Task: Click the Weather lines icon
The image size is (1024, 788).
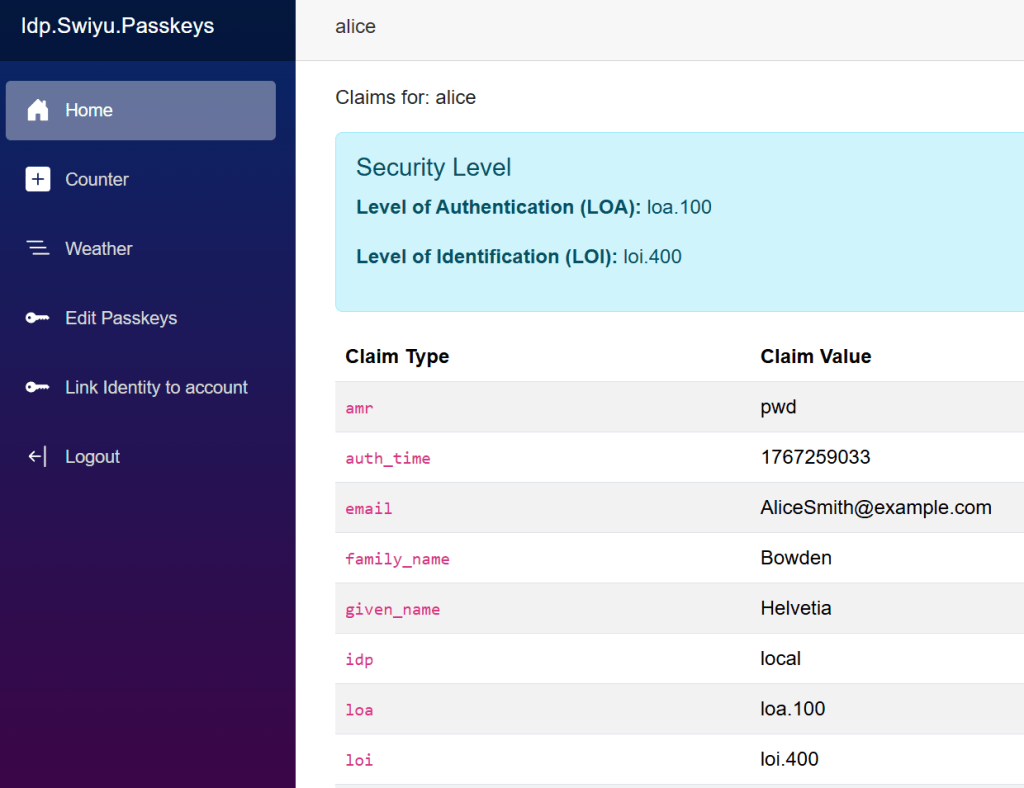Action: pyautogui.click(x=38, y=248)
